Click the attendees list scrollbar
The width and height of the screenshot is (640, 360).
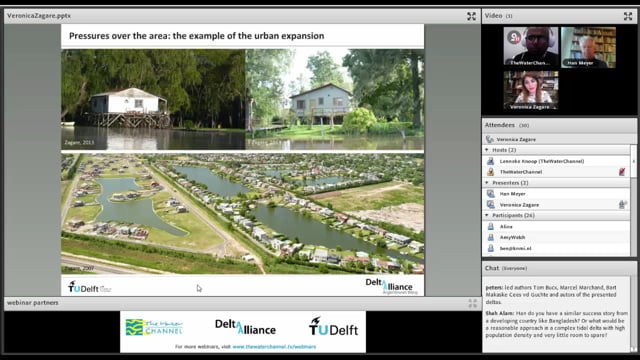(x=633, y=200)
